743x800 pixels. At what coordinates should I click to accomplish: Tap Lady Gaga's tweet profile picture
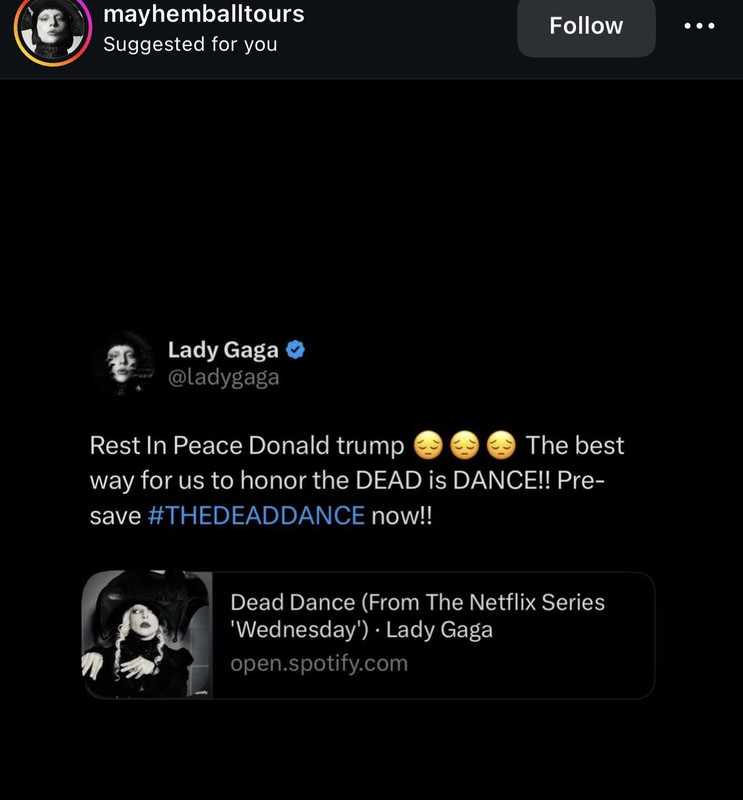point(124,363)
